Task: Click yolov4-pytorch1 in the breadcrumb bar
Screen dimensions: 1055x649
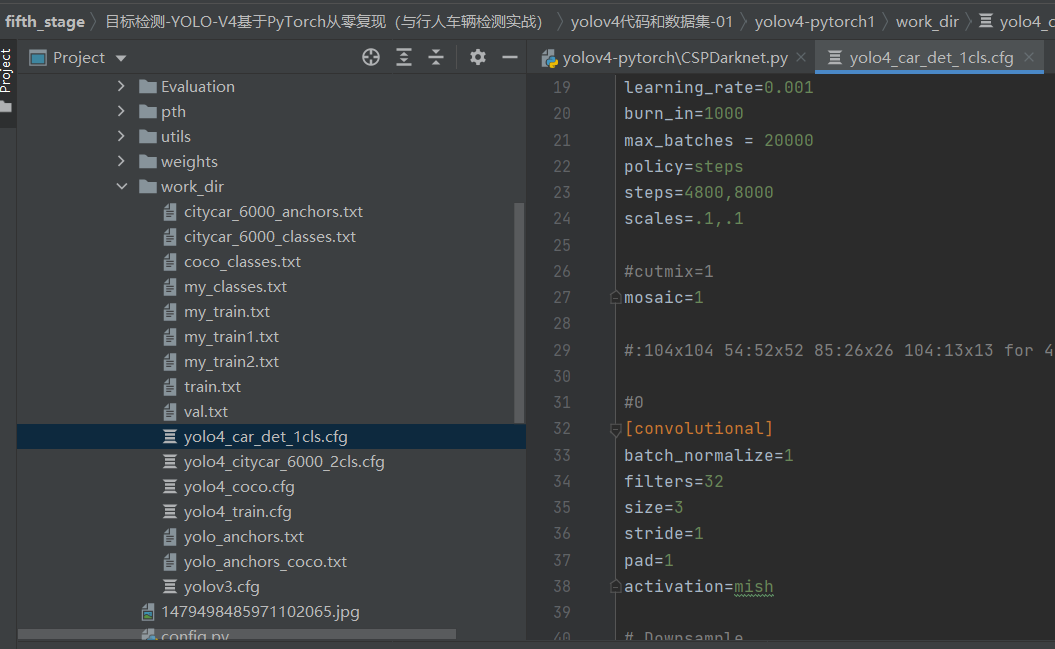Action: coord(815,20)
